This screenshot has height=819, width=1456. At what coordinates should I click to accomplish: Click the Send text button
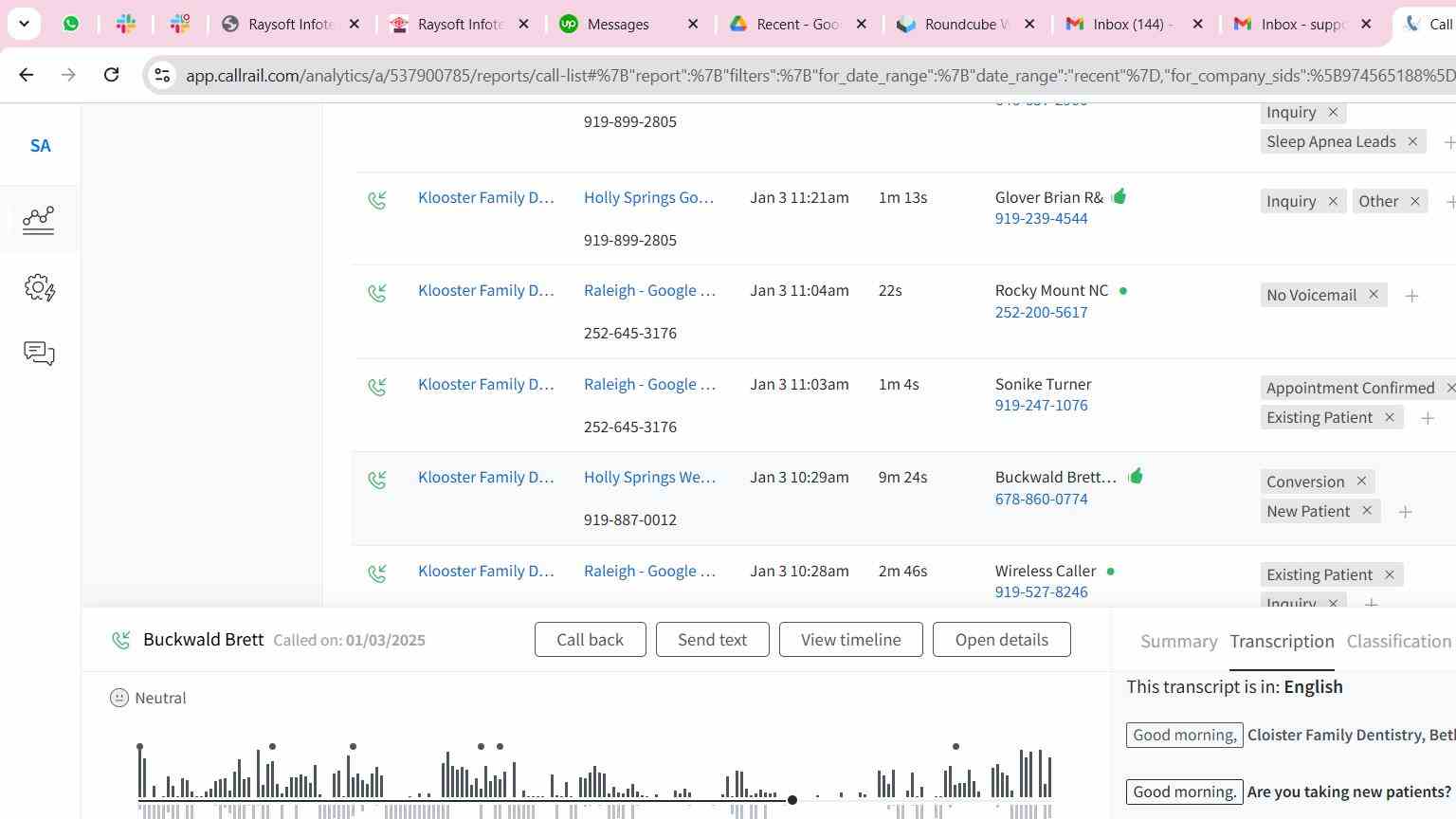pos(712,640)
